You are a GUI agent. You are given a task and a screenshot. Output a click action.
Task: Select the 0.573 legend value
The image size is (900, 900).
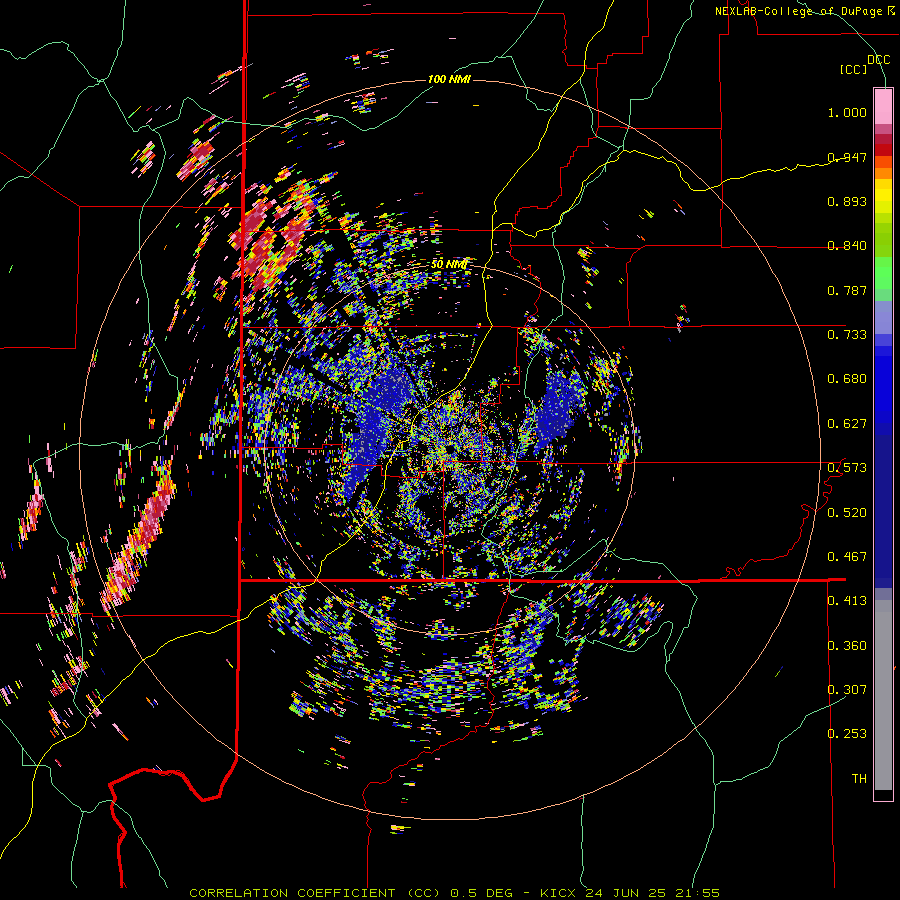[847, 468]
